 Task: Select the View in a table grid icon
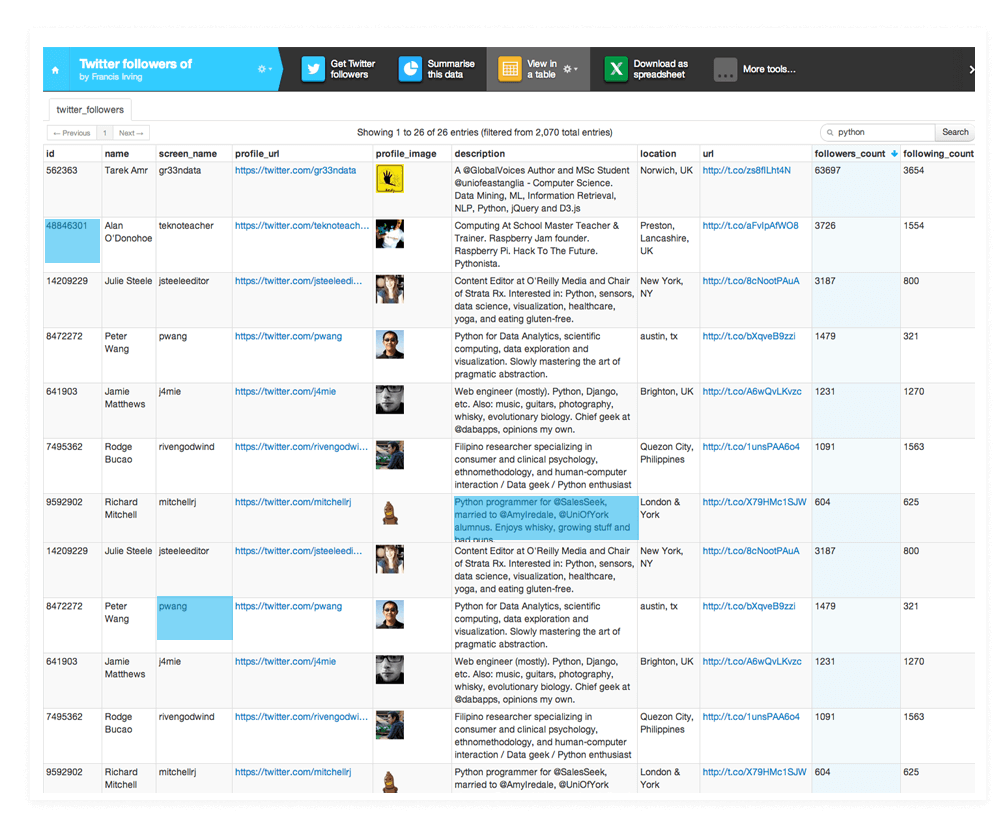[510, 69]
